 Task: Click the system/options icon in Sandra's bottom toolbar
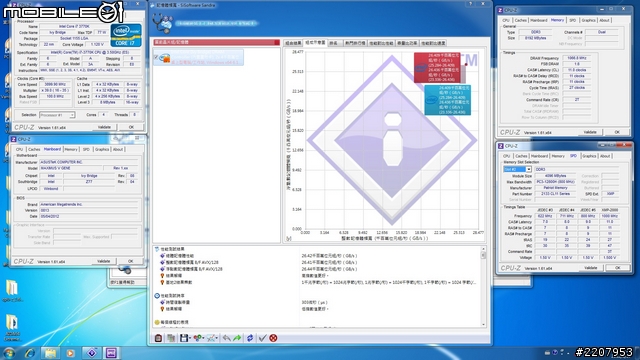click(x=171, y=338)
